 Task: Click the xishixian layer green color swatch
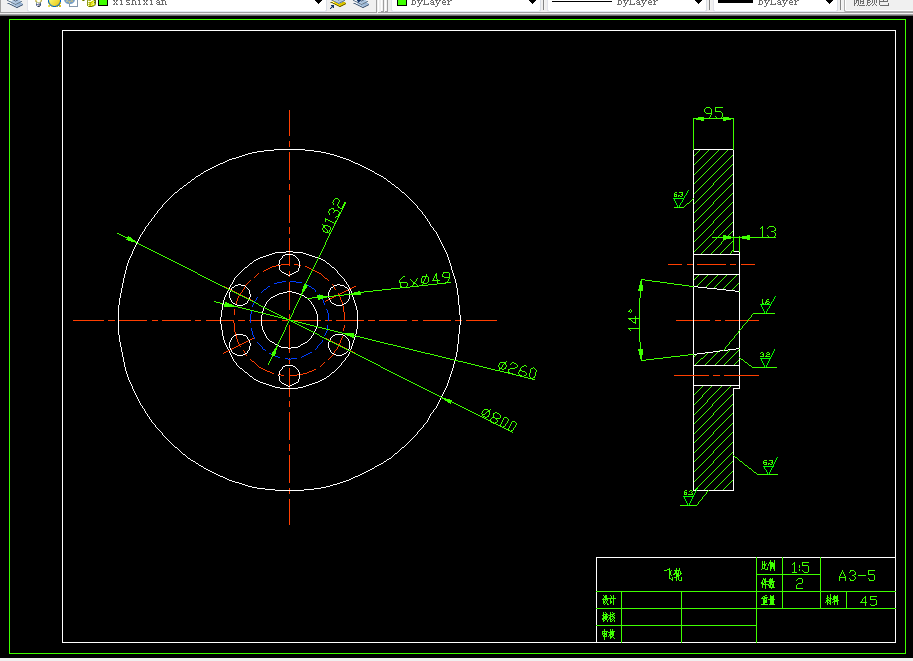[x=103, y=3]
